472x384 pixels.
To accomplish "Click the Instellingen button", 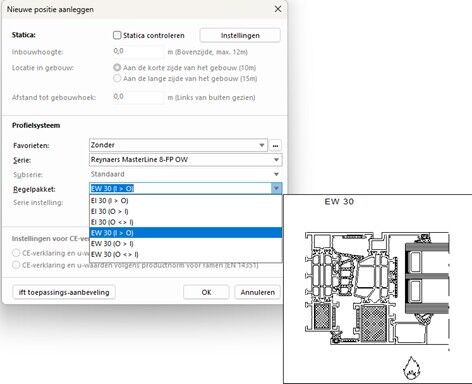I will tap(240, 35).
